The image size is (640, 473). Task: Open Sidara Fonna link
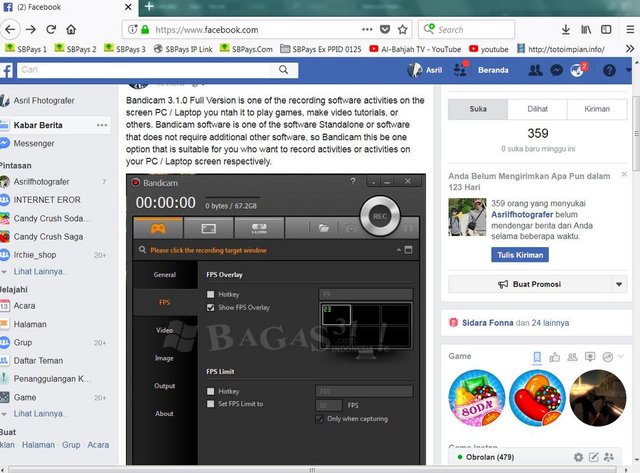(487, 323)
